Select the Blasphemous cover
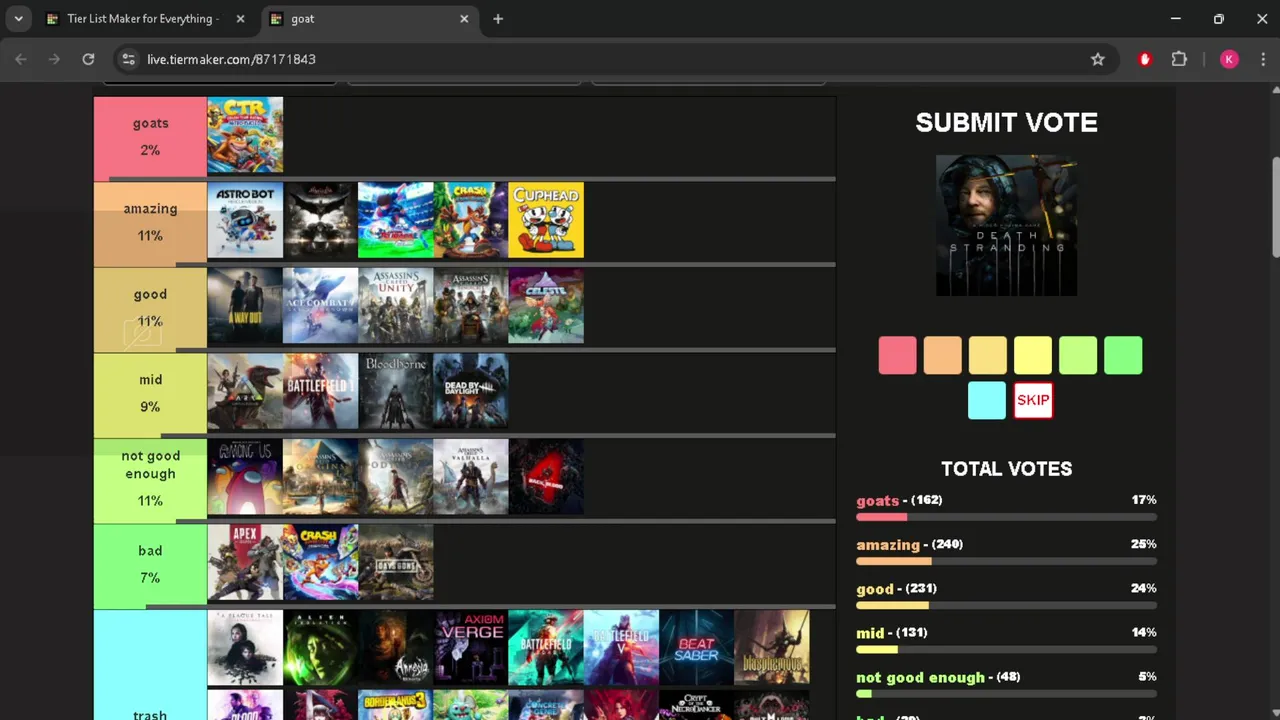Image resolution: width=1280 pixels, height=720 pixels. pyautogui.click(x=772, y=648)
